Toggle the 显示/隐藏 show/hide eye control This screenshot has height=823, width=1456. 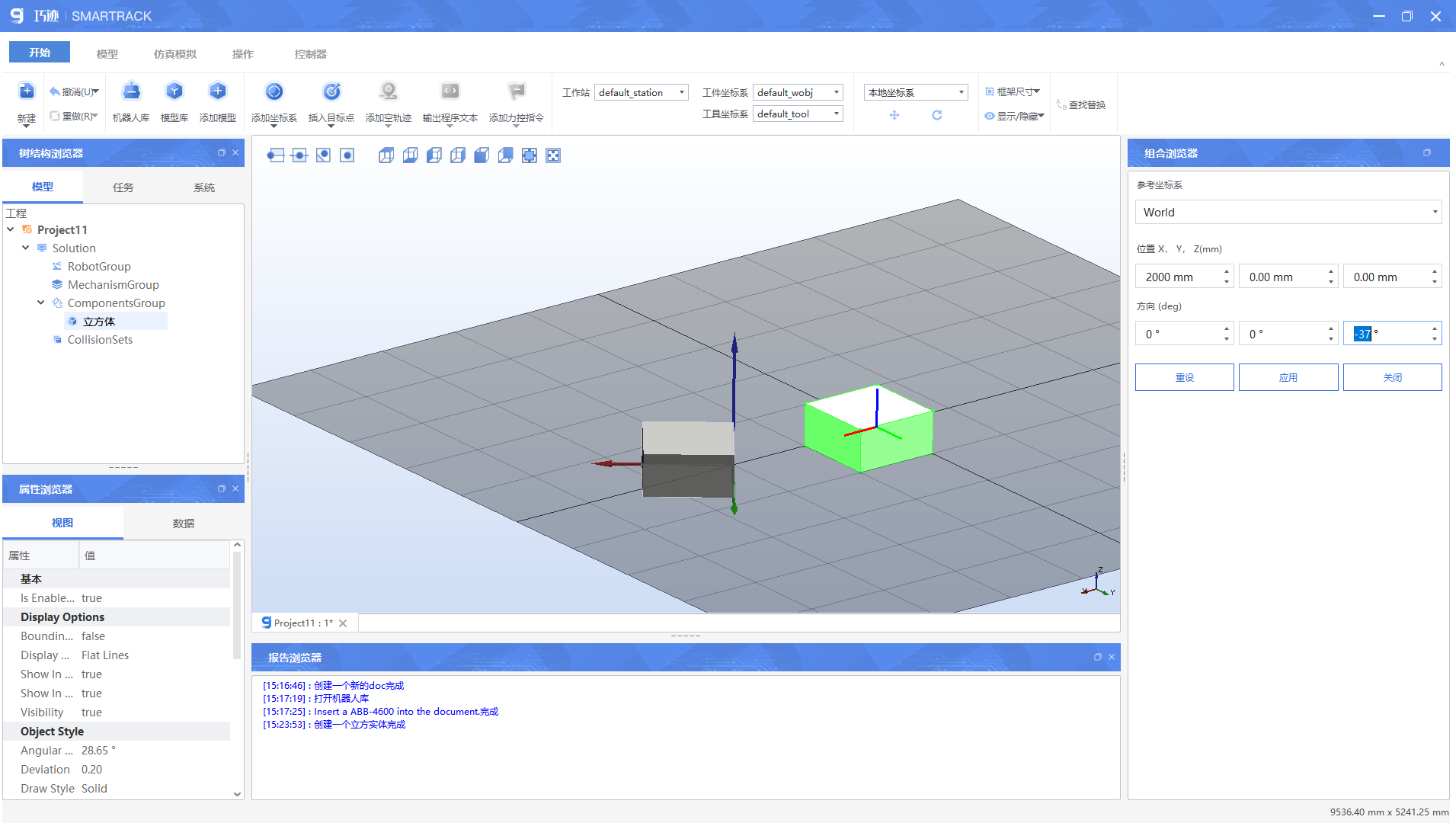coord(1014,116)
